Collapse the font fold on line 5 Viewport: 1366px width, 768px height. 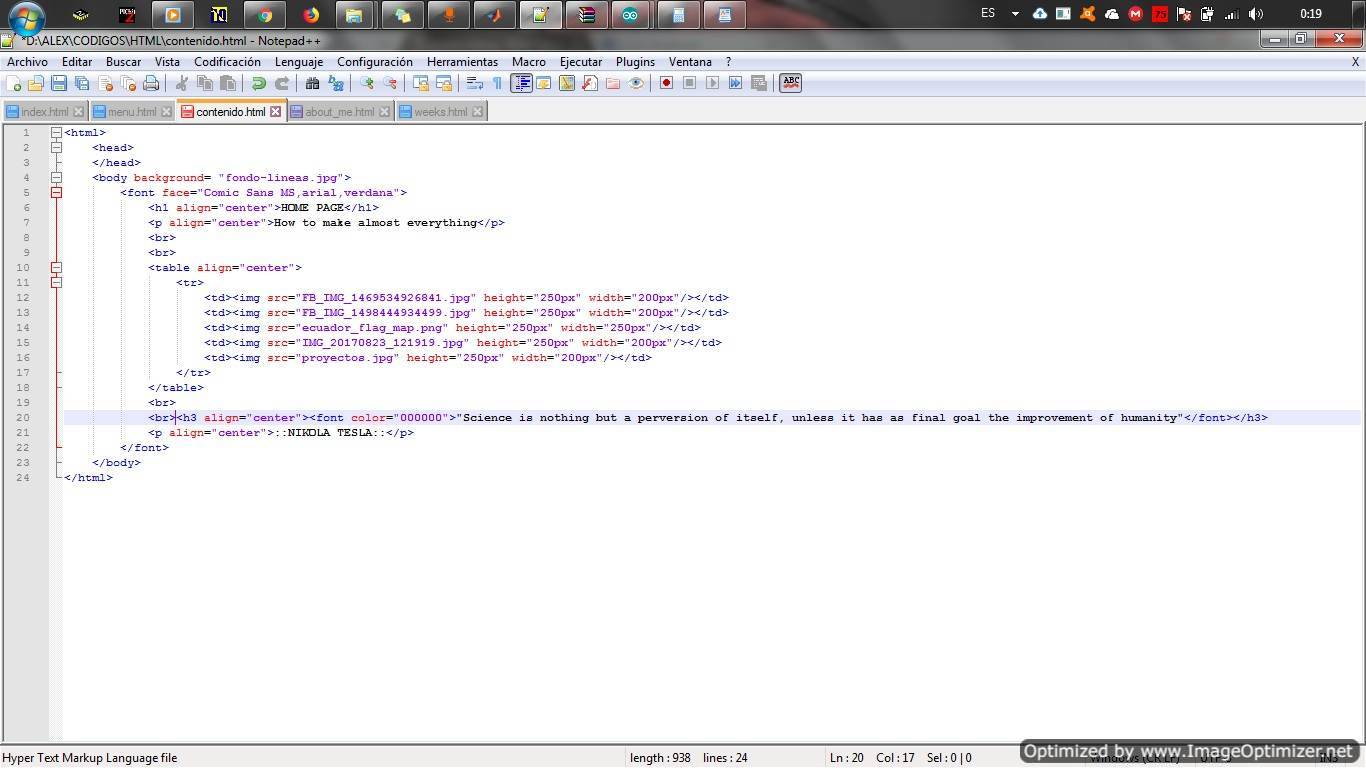point(57,193)
